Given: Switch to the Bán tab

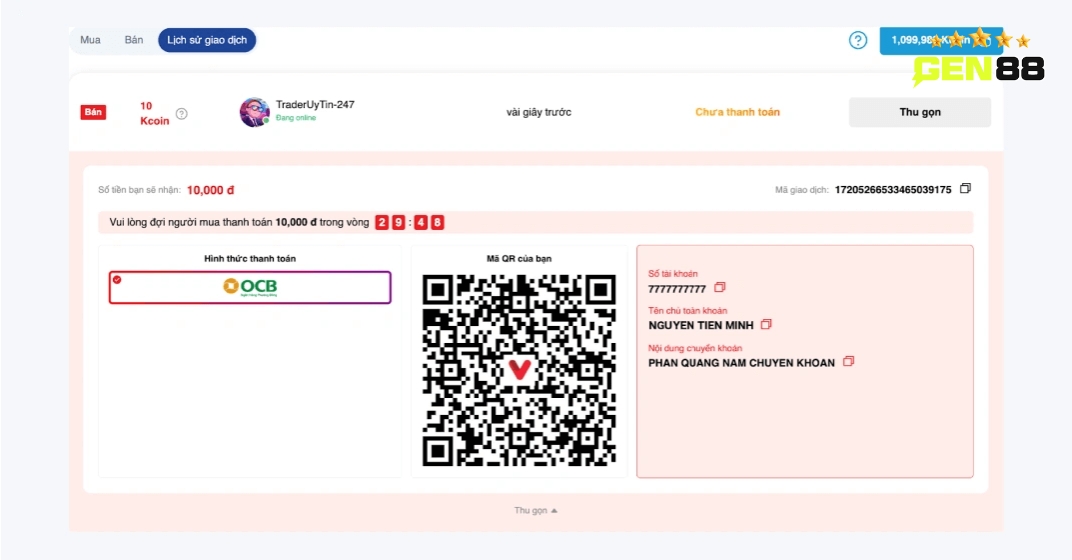Looking at the screenshot, I should [x=133, y=40].
